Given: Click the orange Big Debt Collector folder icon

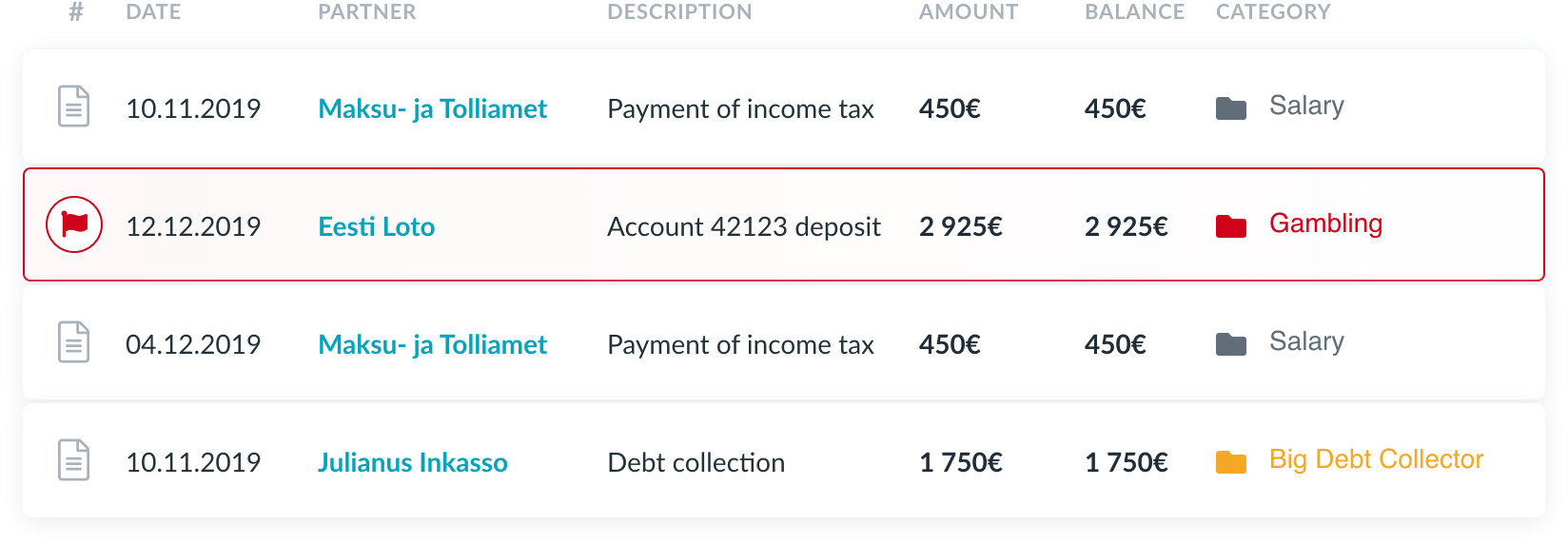Looking at the screenshot, I should [x=1230, y=462].
